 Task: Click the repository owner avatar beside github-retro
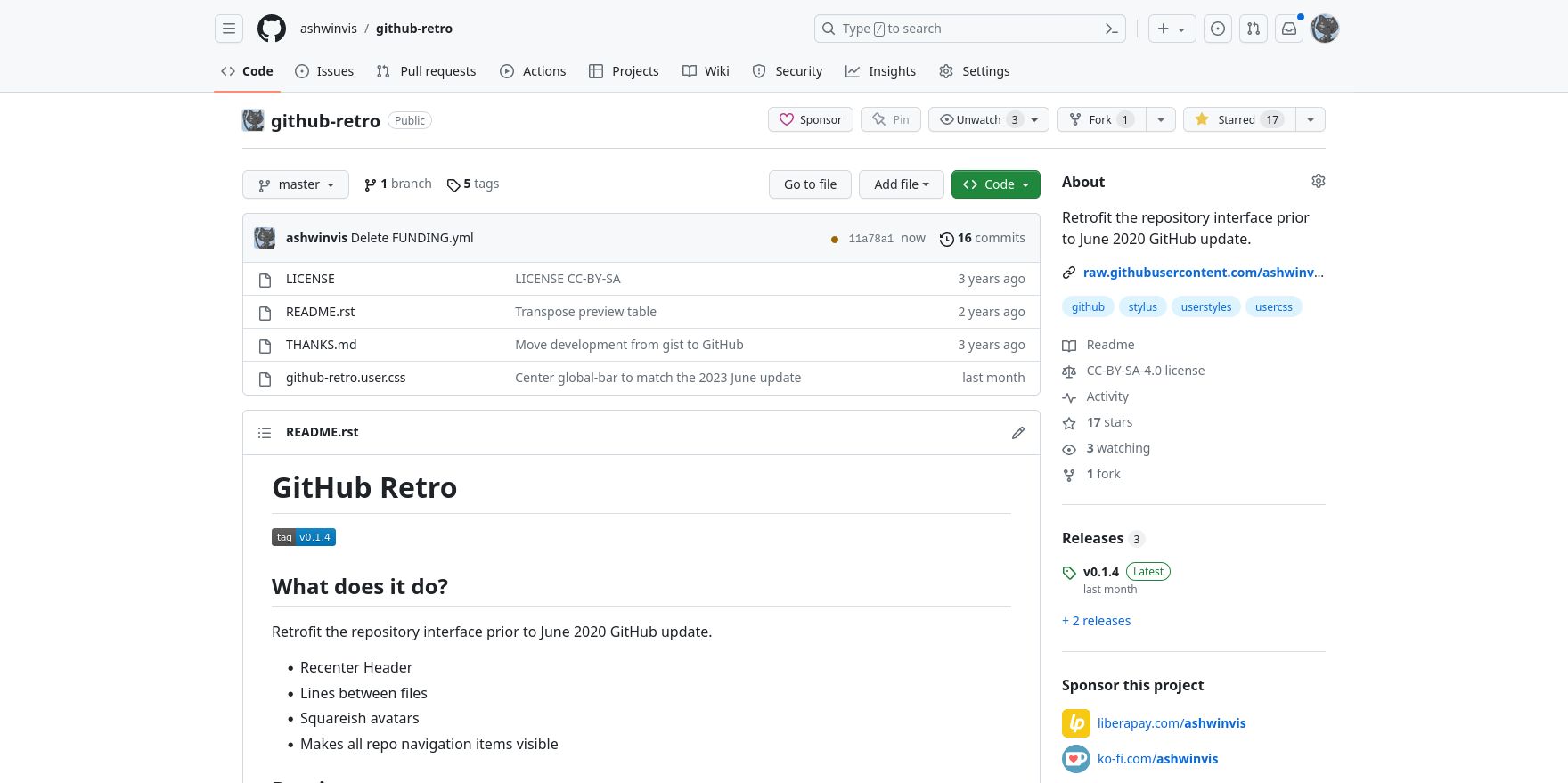pyautogui.click(x=253, y=120)
